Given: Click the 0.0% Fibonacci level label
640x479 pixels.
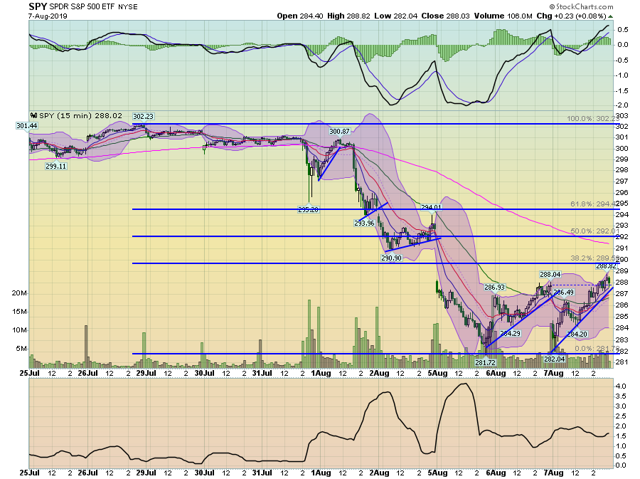Looking at the screenshot, I should click(x=597, y=349).
